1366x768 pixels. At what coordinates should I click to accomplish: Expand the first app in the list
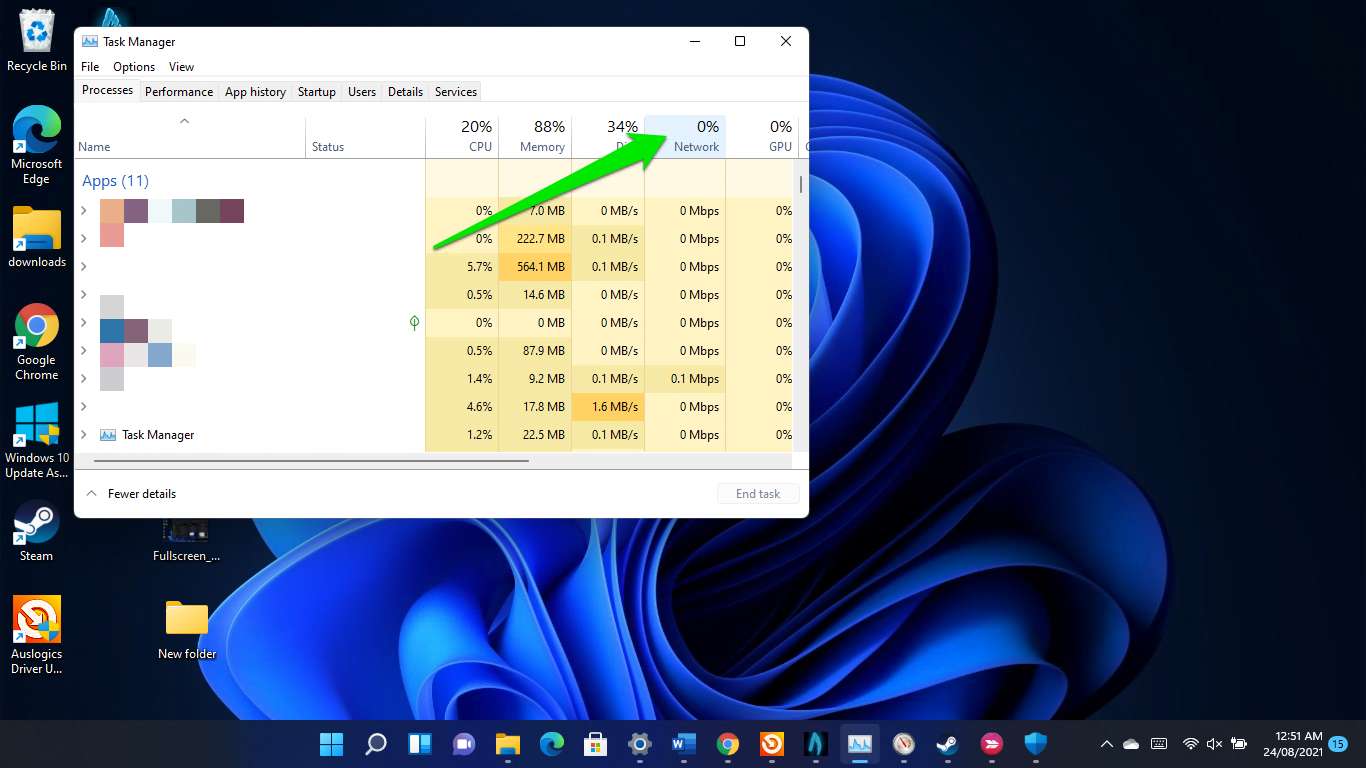86,211
